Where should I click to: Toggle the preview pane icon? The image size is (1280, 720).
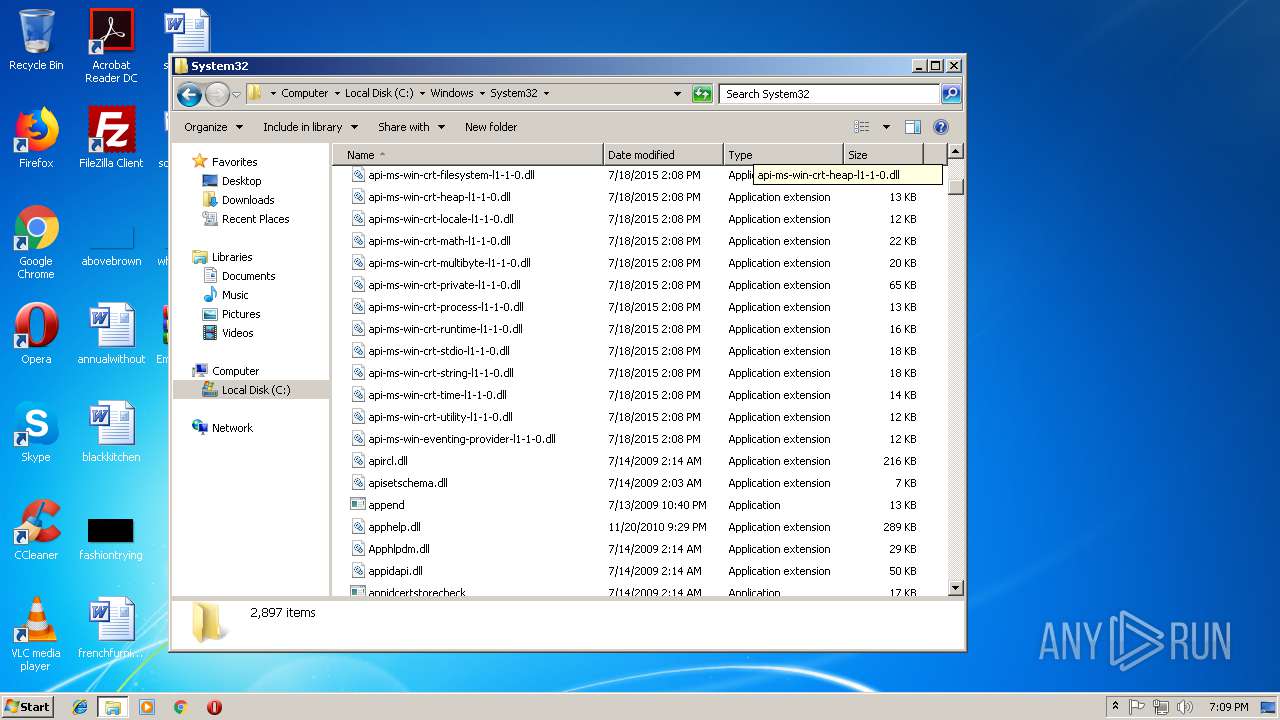912,127
